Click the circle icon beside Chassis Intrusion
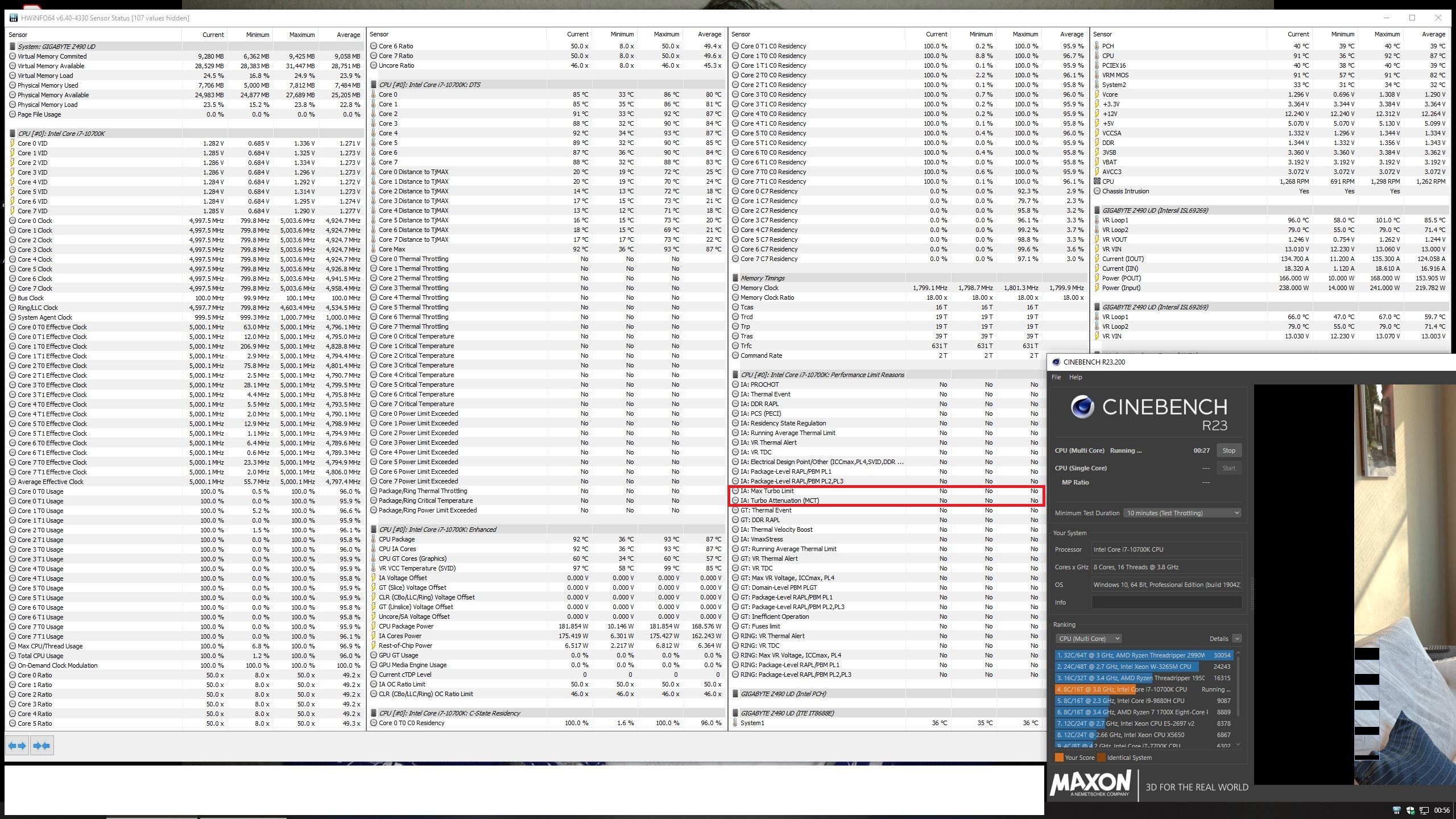This screenshot has width=1456, height=819. click(1097, 191)
